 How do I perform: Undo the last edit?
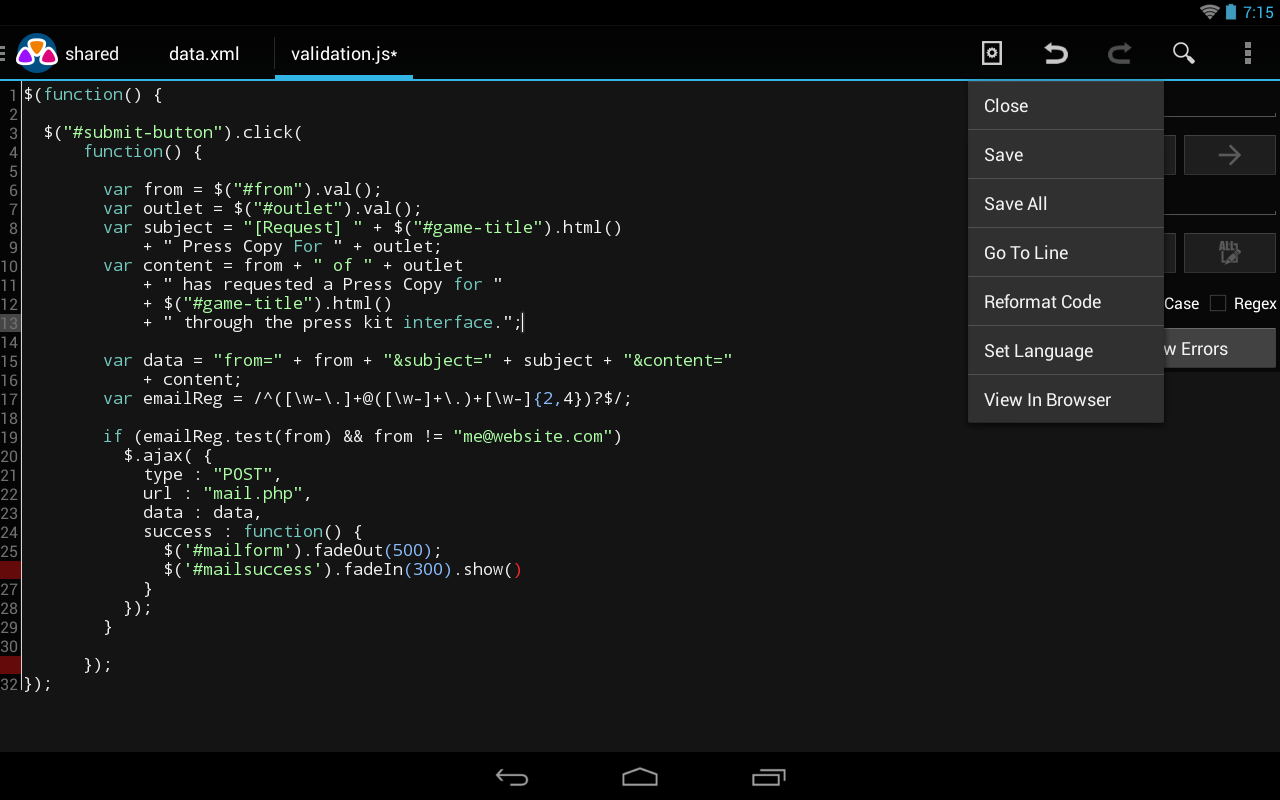[1055, 53]
